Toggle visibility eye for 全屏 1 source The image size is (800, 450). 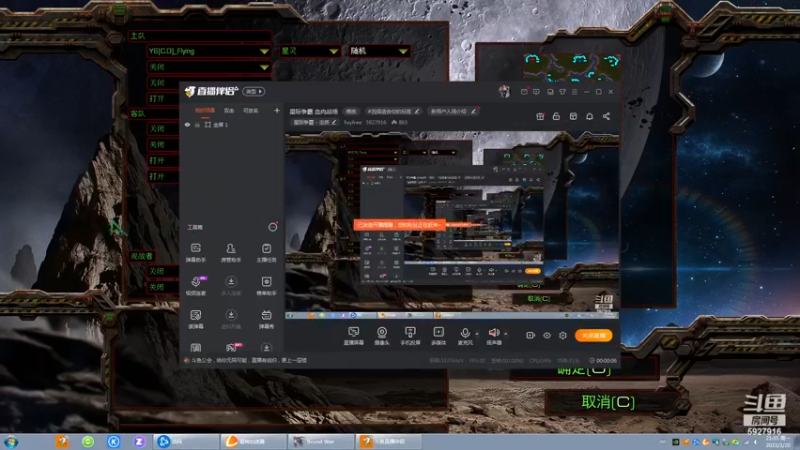[187, 124]
